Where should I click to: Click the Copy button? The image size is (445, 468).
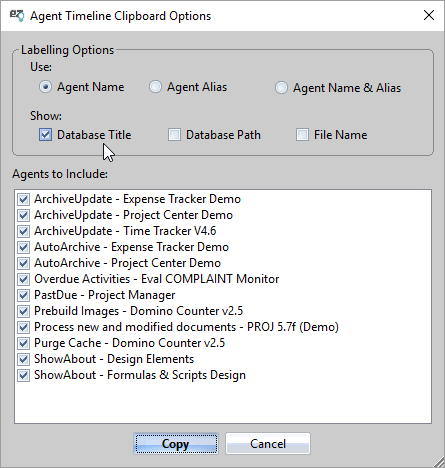click(176, 444)
